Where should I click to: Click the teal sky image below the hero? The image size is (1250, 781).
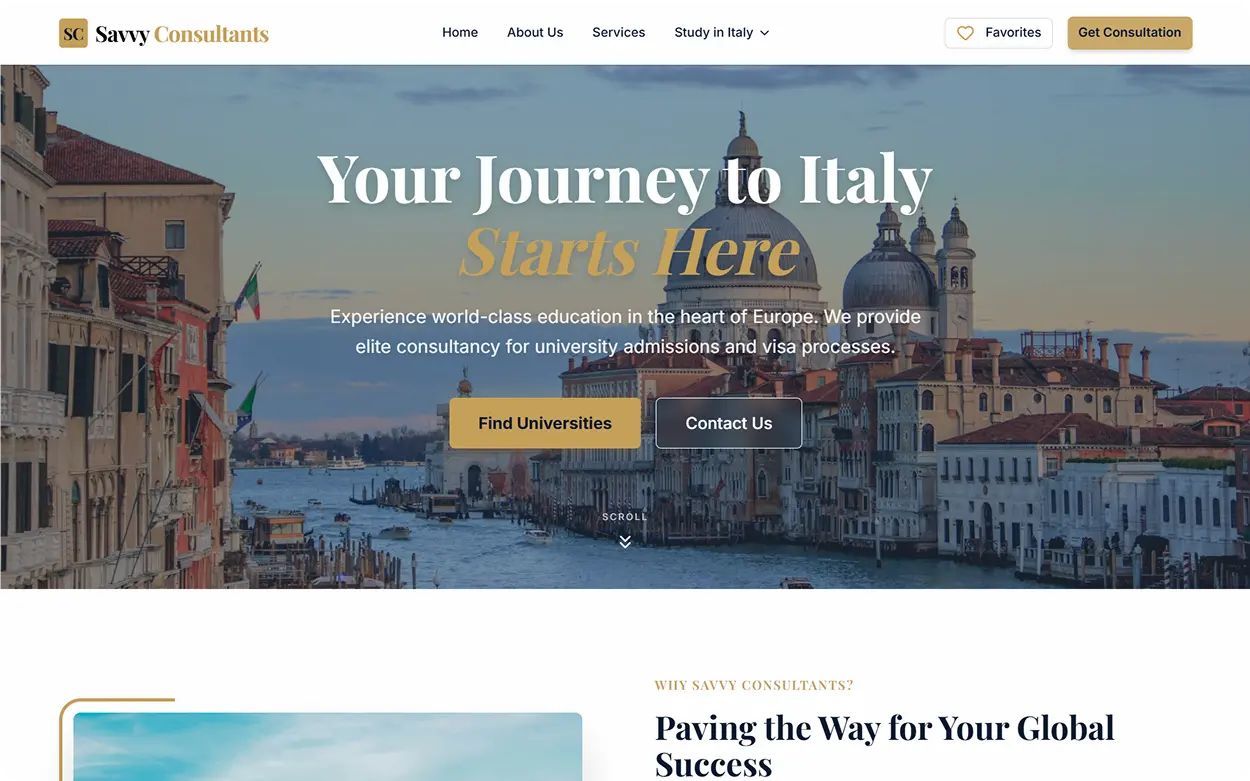click(x=328, y=747)
